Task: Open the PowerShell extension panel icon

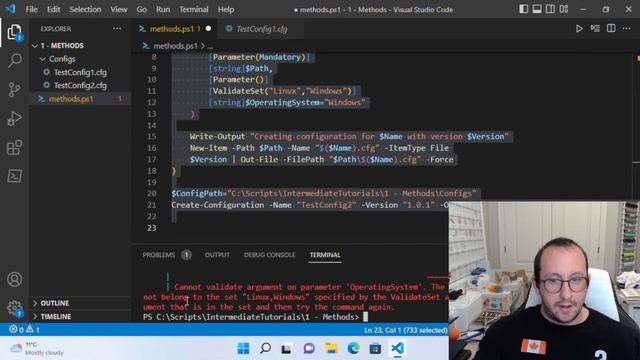Action: 14,176
